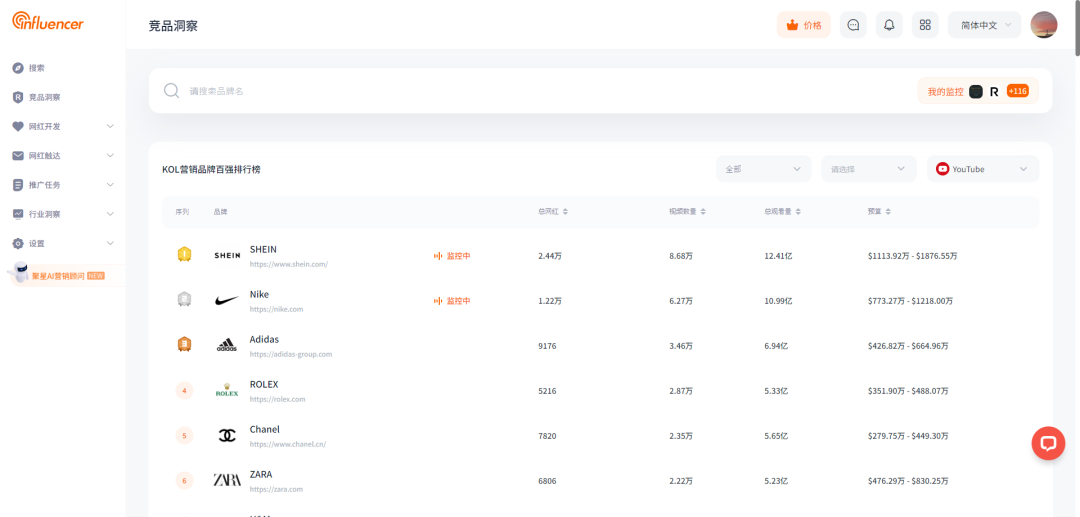Screen dimensions: 1080x517
Task: Open https://rolex.com link
Action: (x=278, y=399)
